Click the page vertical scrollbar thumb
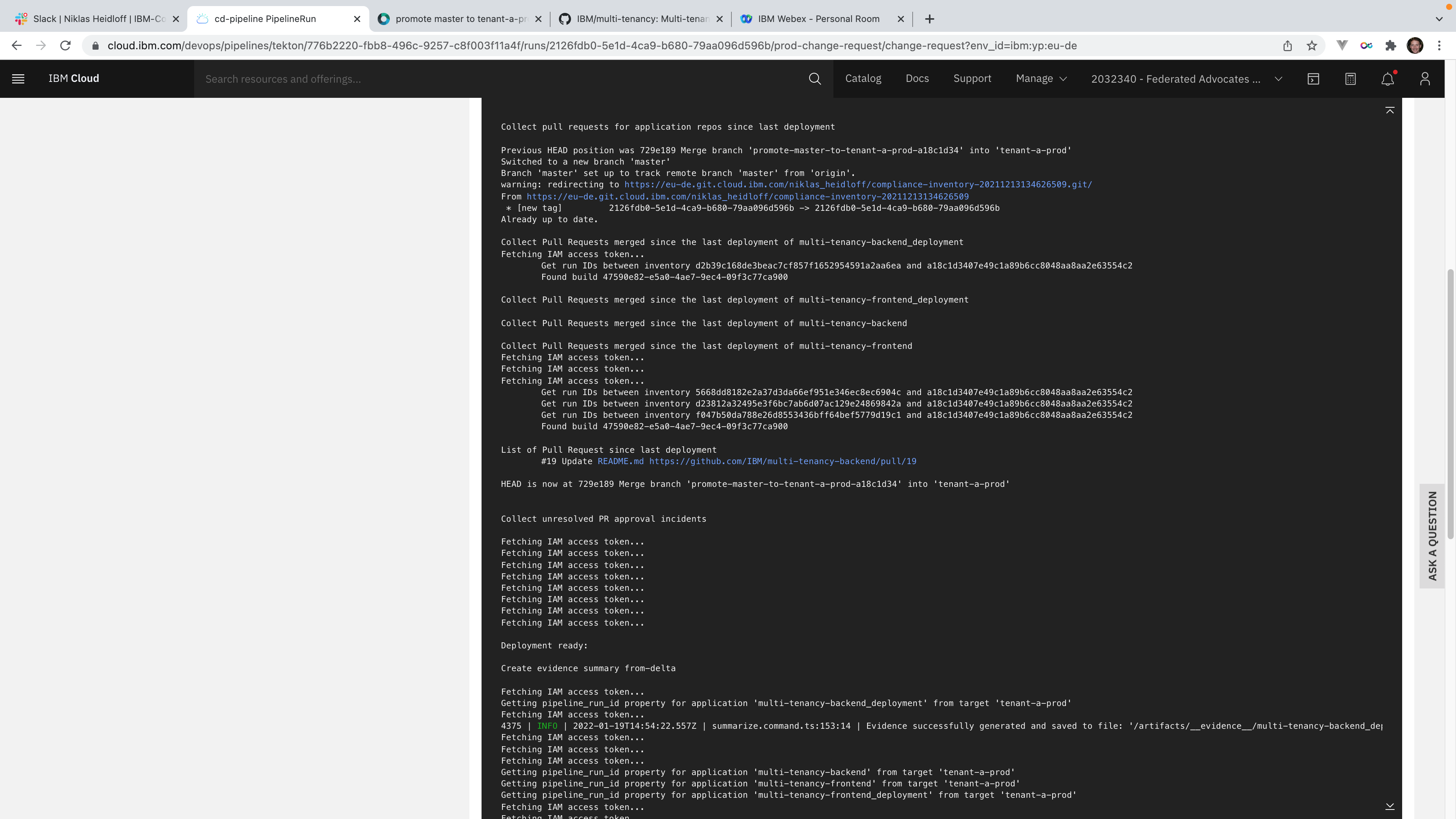Viewport: 1456px width, 819px height. tap(1450, 404)
